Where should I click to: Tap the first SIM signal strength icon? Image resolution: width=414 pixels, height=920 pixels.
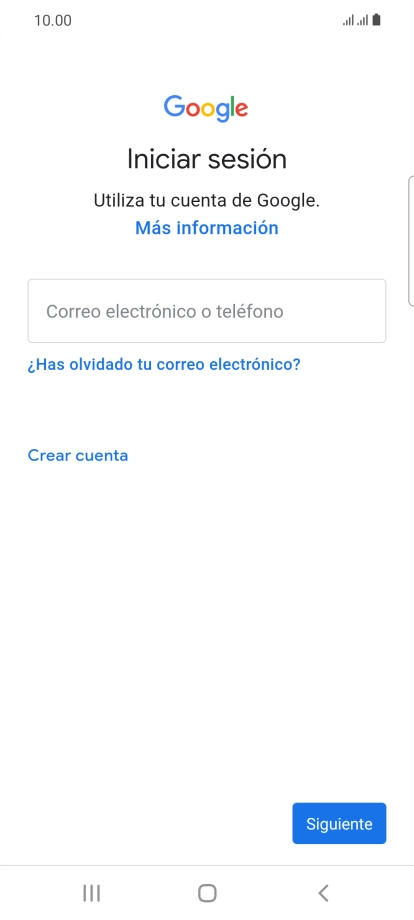pyautogui.click(x=348, y=21)
